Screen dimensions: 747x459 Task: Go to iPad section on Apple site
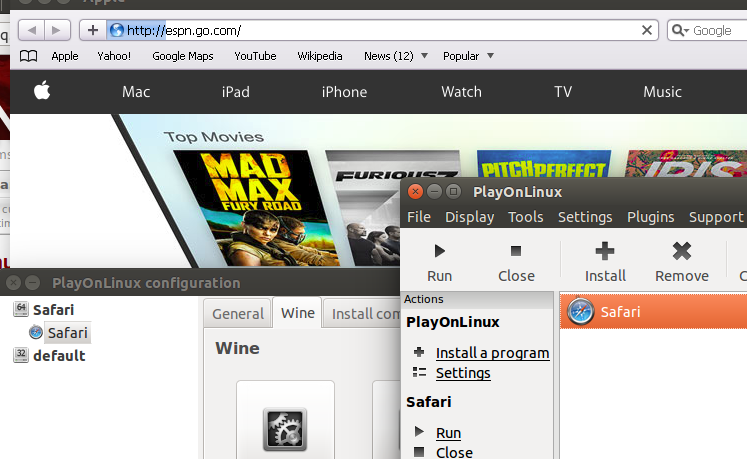coord(235,92)
